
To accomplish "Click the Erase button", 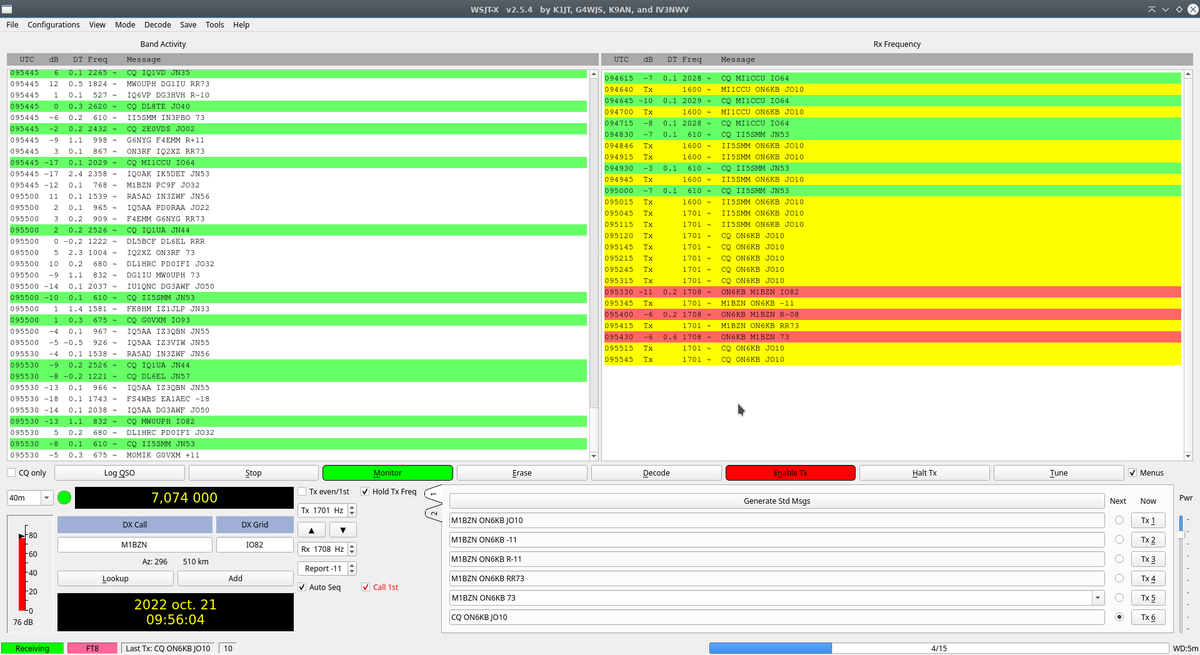I will [522, 473].
